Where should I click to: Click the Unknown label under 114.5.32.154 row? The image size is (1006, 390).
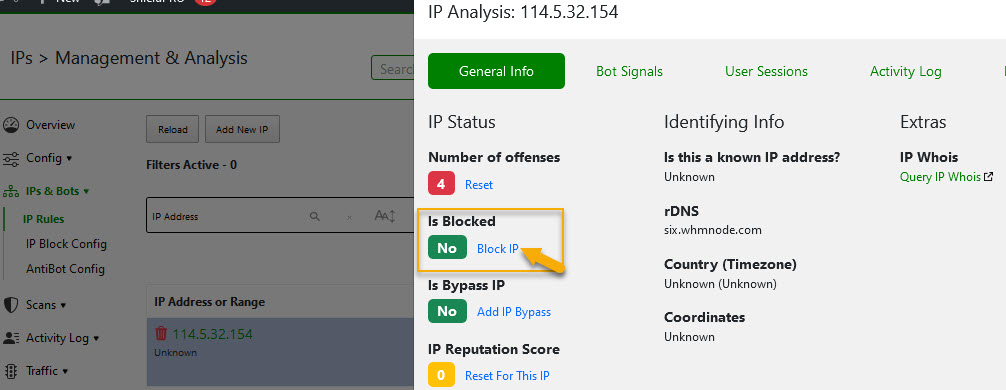[175, 353]
